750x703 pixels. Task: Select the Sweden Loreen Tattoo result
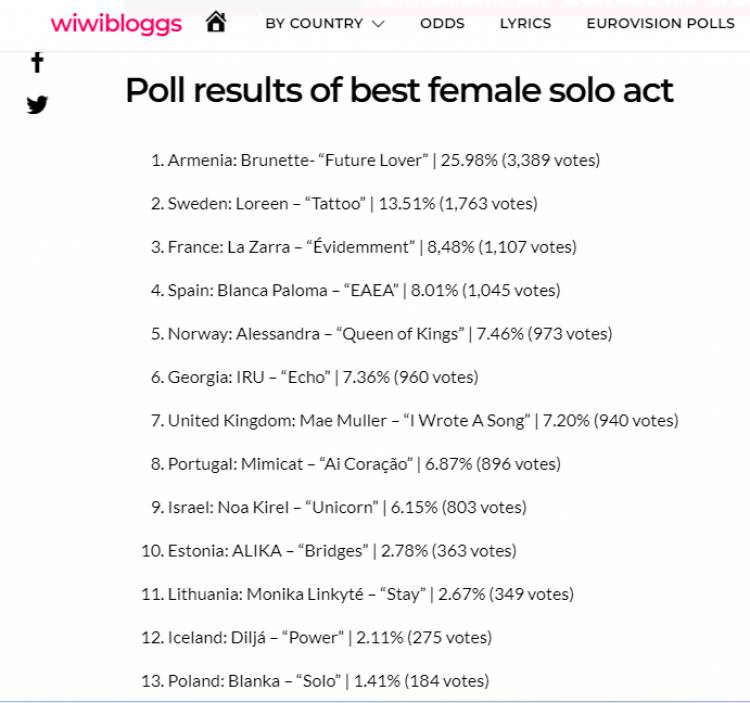(344, 204)
